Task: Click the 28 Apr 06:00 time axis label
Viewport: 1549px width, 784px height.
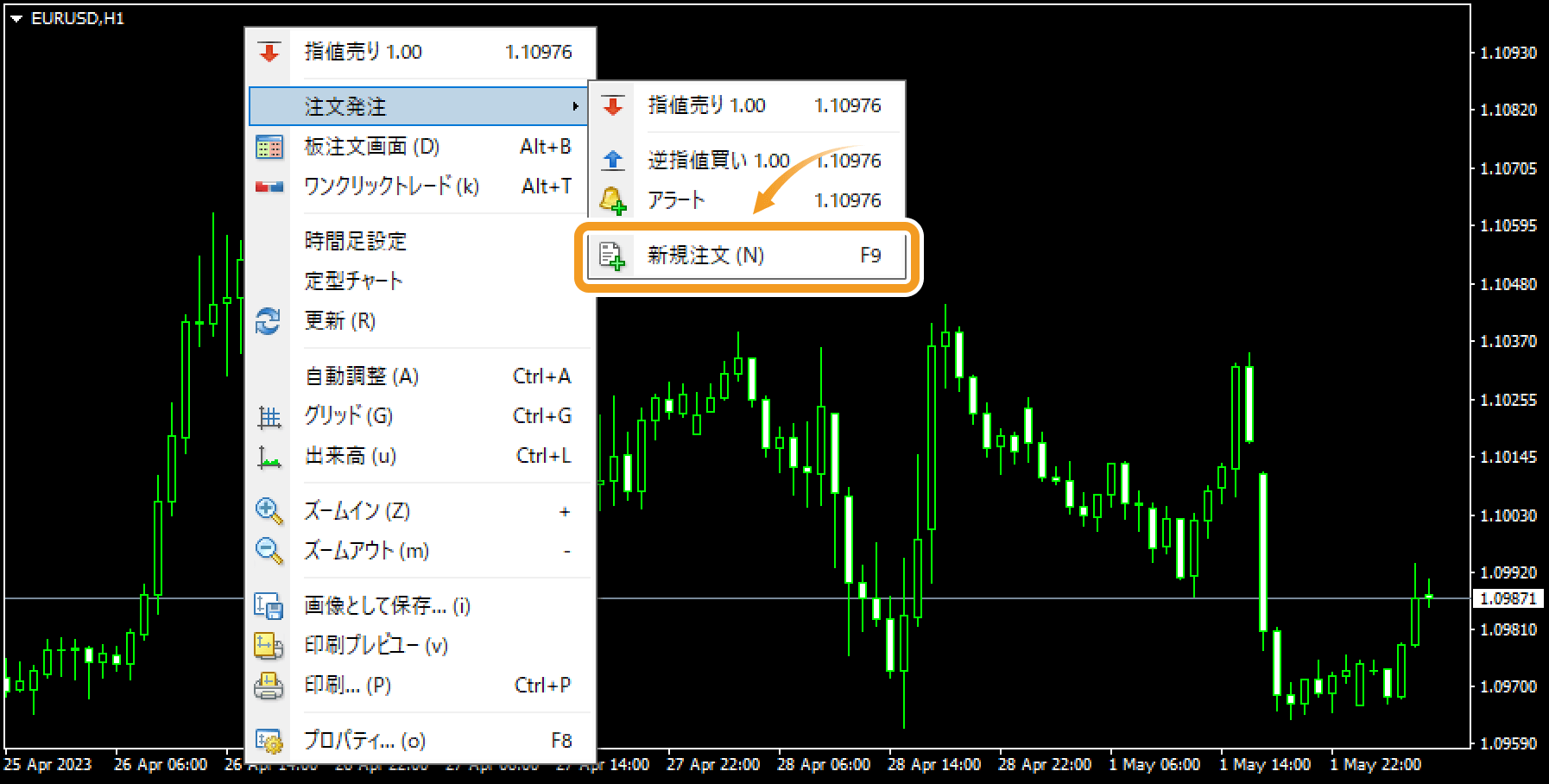Action: pos(824,764)
